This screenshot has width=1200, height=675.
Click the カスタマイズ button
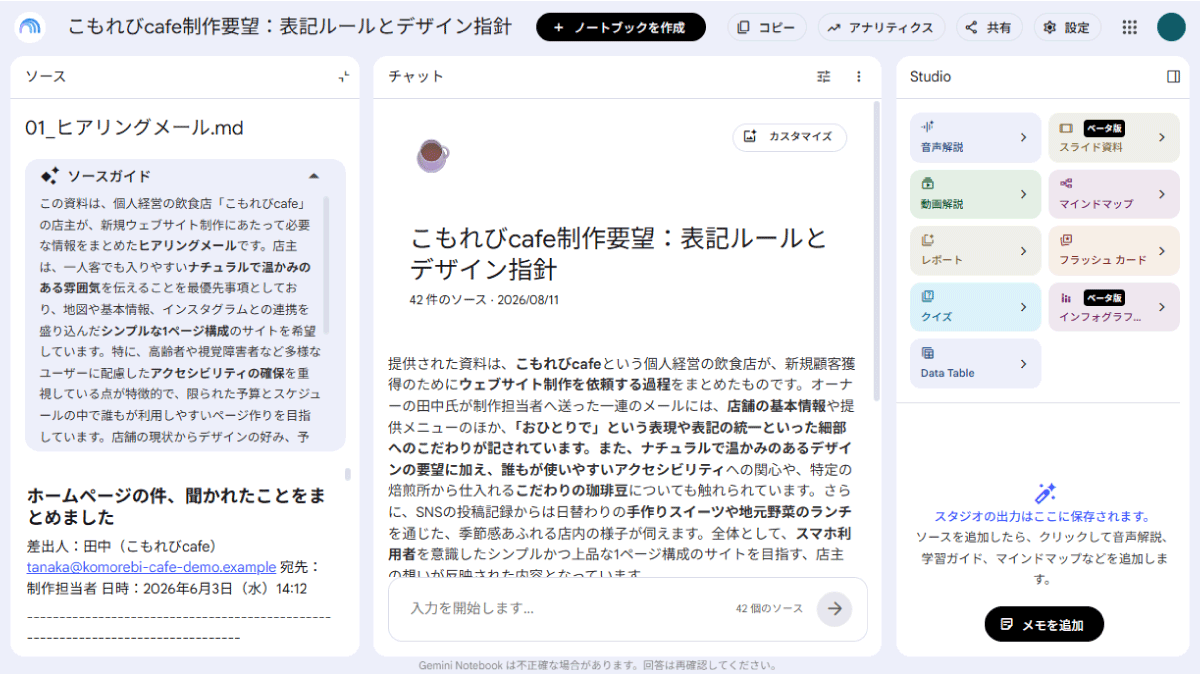pyautogui.click(x=789, y=137)
